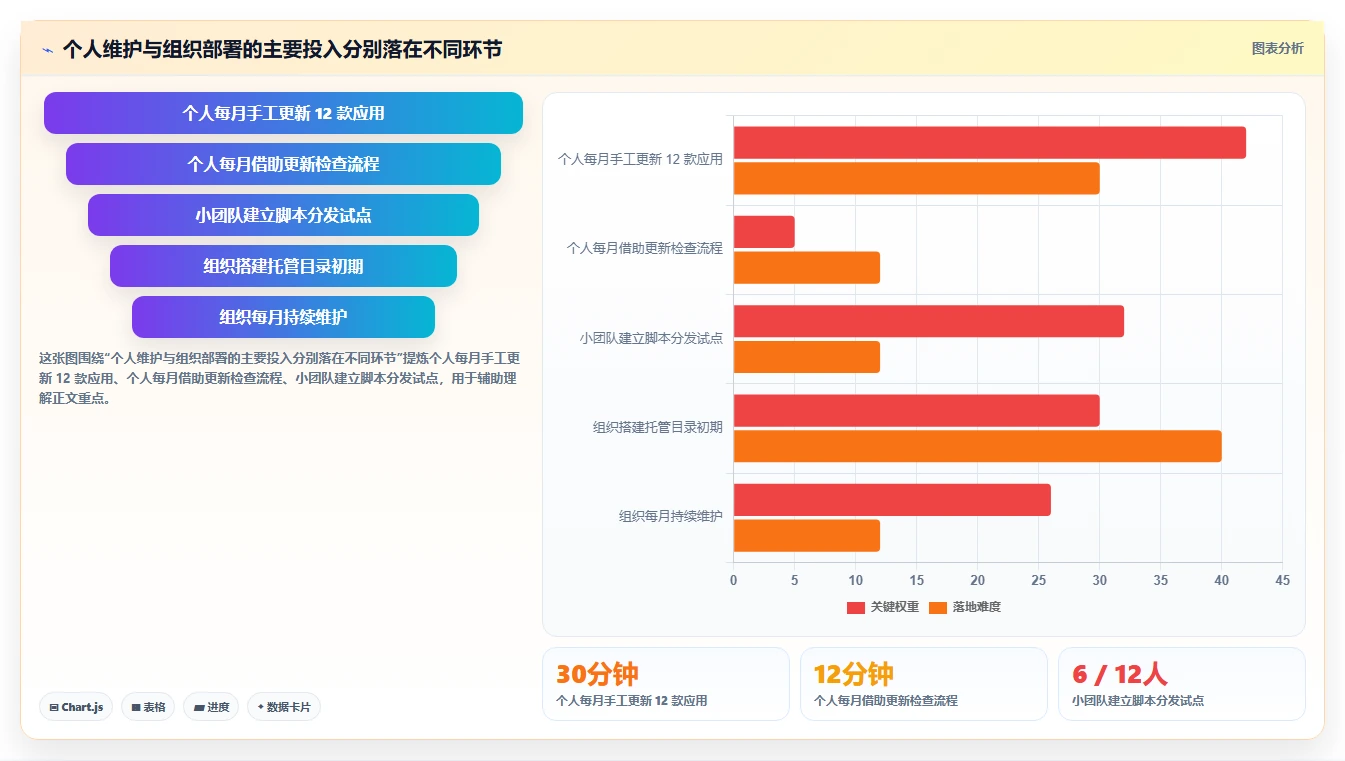Image resolution: width=1345 pixels, height=761 pixels.
Task: Click the icon in the 表格 tag
Action: [136, 707]
